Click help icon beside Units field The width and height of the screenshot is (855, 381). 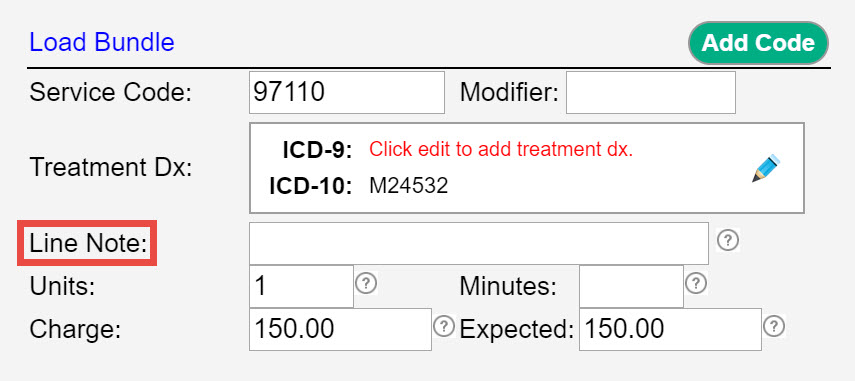(366, 283)
